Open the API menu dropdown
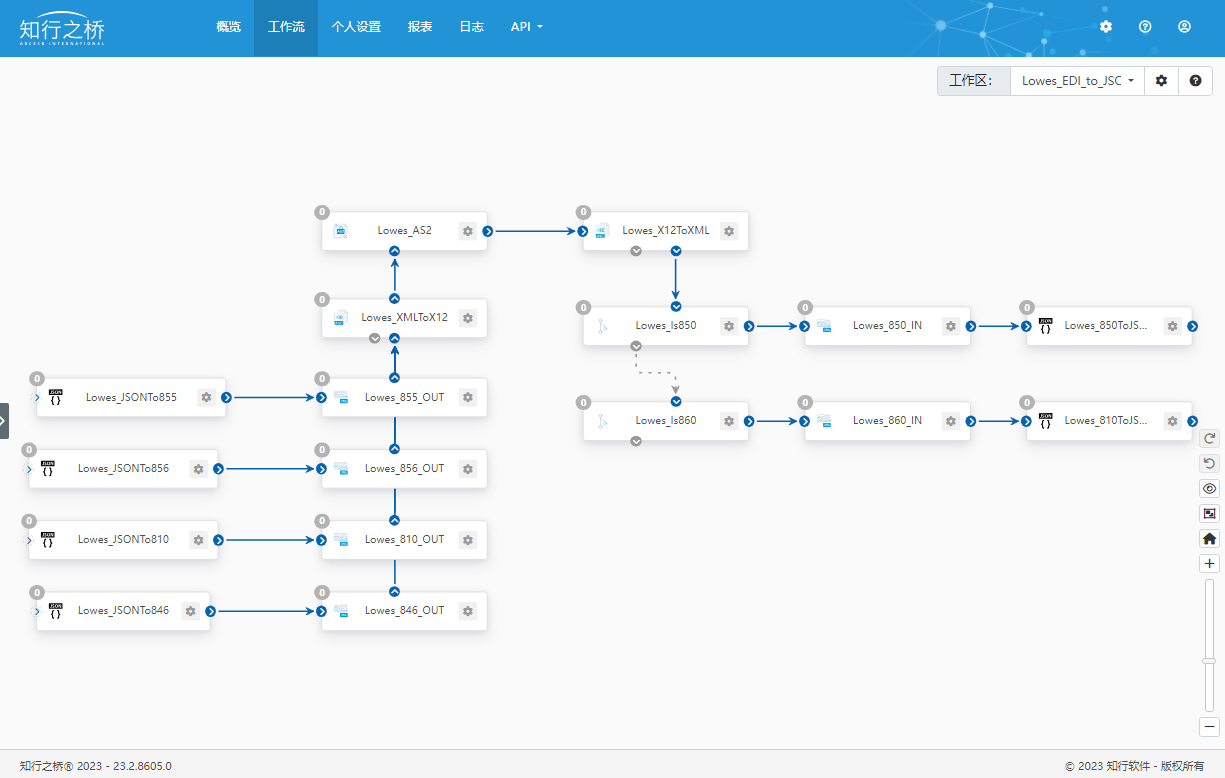 (x=526, y=27)
